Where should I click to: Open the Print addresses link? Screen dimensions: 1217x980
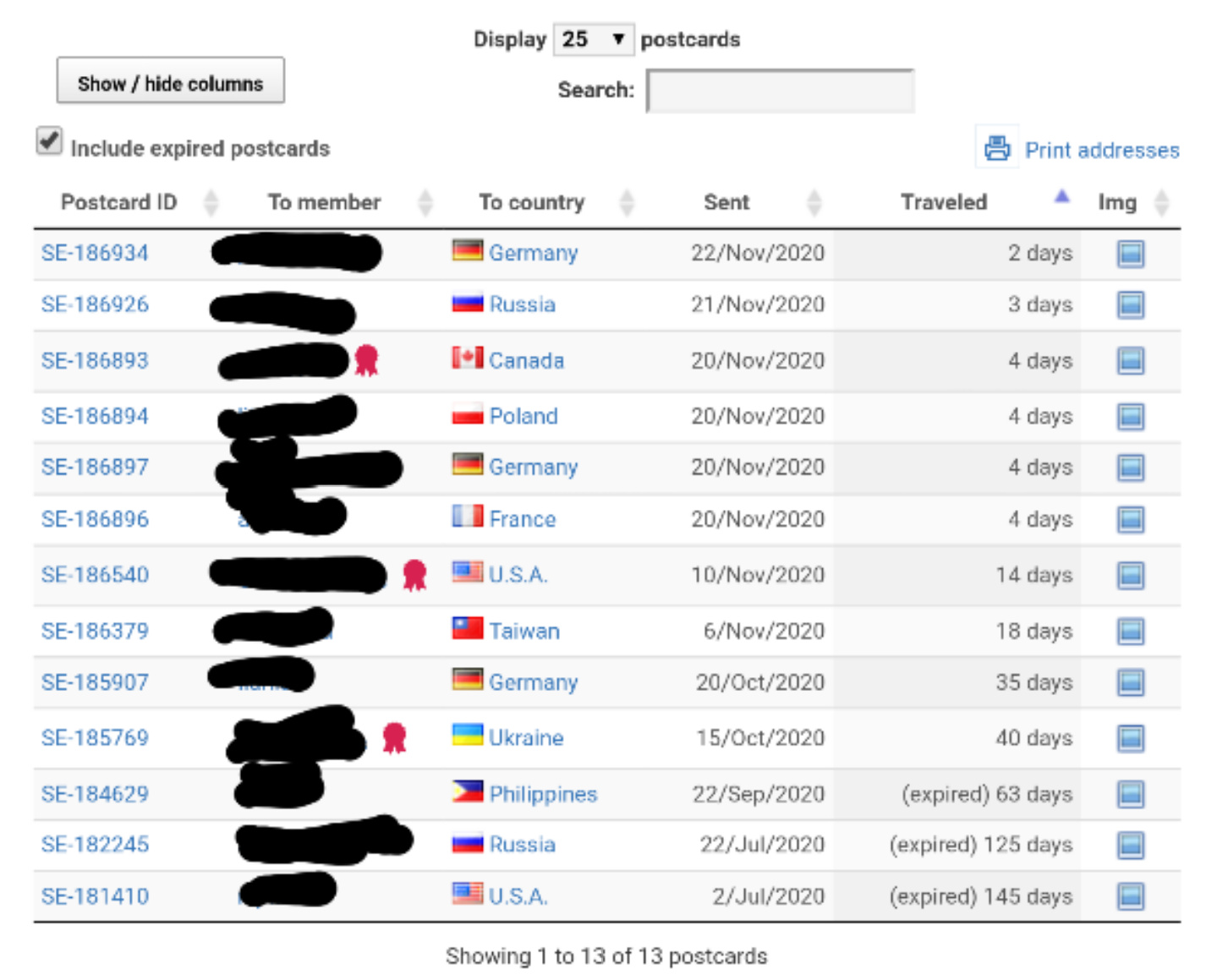point(1102,150)
